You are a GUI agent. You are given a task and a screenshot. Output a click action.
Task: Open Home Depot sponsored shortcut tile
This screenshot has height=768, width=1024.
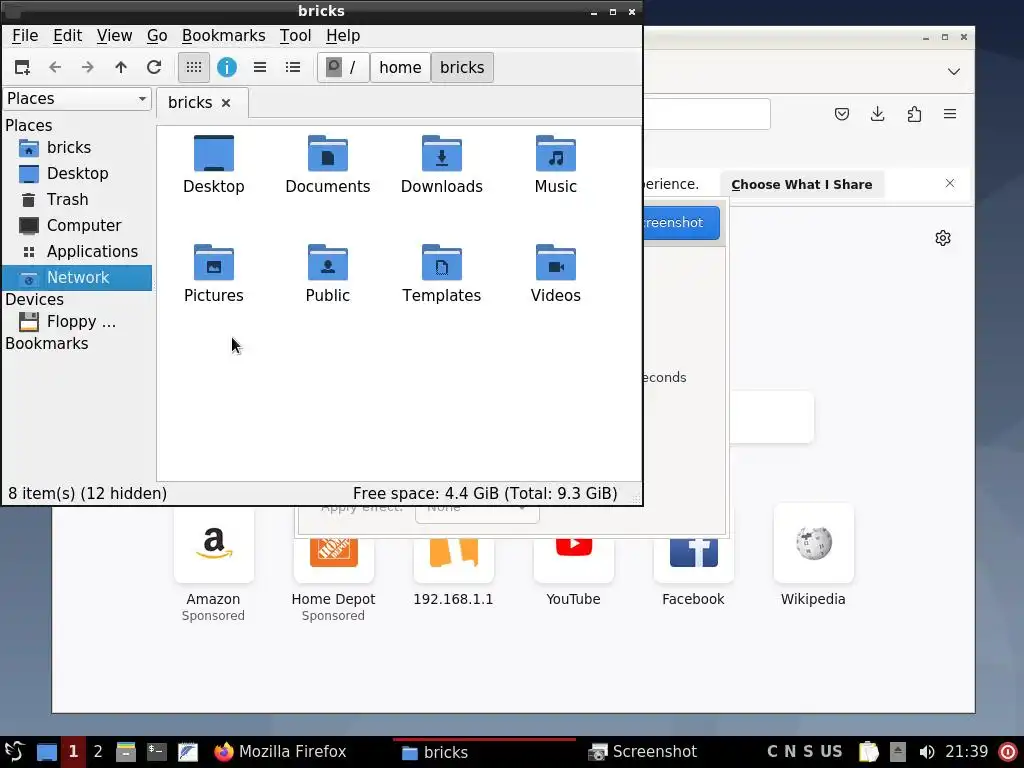334,562
